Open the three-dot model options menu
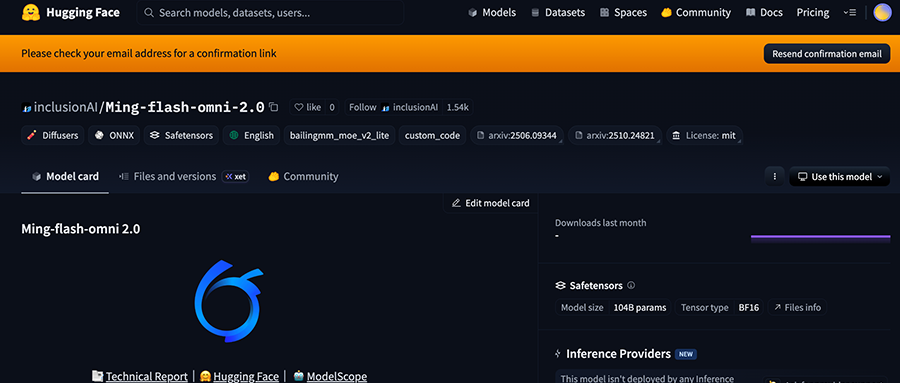This screenshot has width=900, height=383. 774,177
